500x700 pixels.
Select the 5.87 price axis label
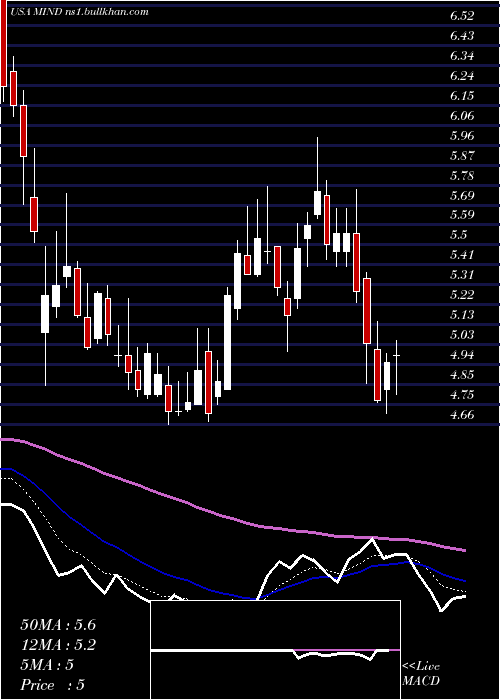pos(462,156)
